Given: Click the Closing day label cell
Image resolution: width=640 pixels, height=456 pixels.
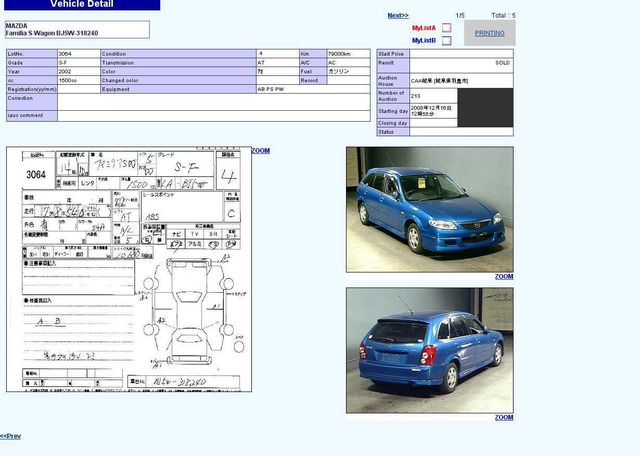Looking at the screenshot, I should coord(393,123).
